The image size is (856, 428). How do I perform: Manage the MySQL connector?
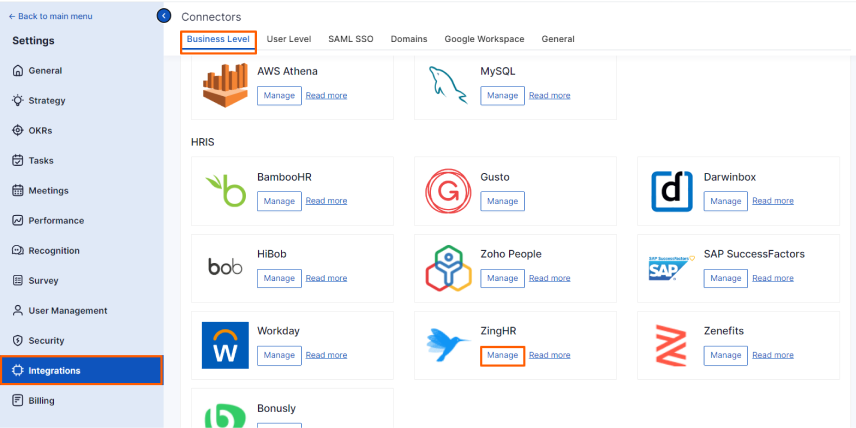(502, 96)
